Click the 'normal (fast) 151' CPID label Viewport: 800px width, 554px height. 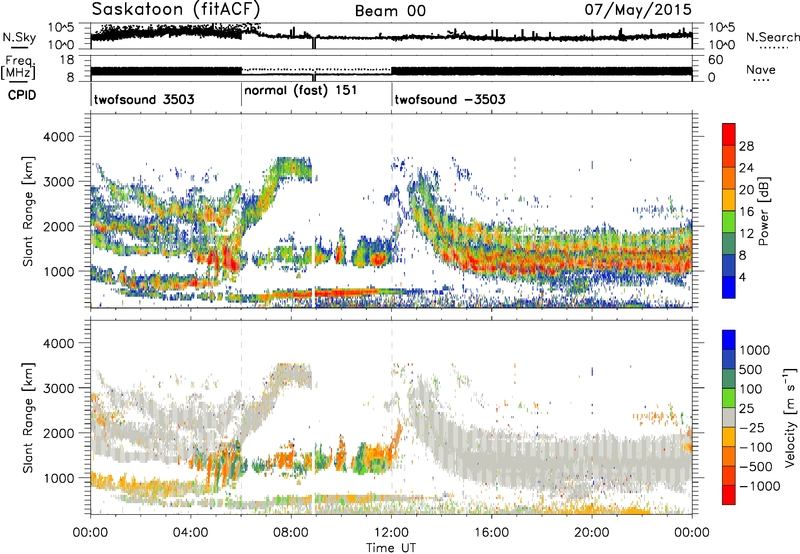click(301, 91)
